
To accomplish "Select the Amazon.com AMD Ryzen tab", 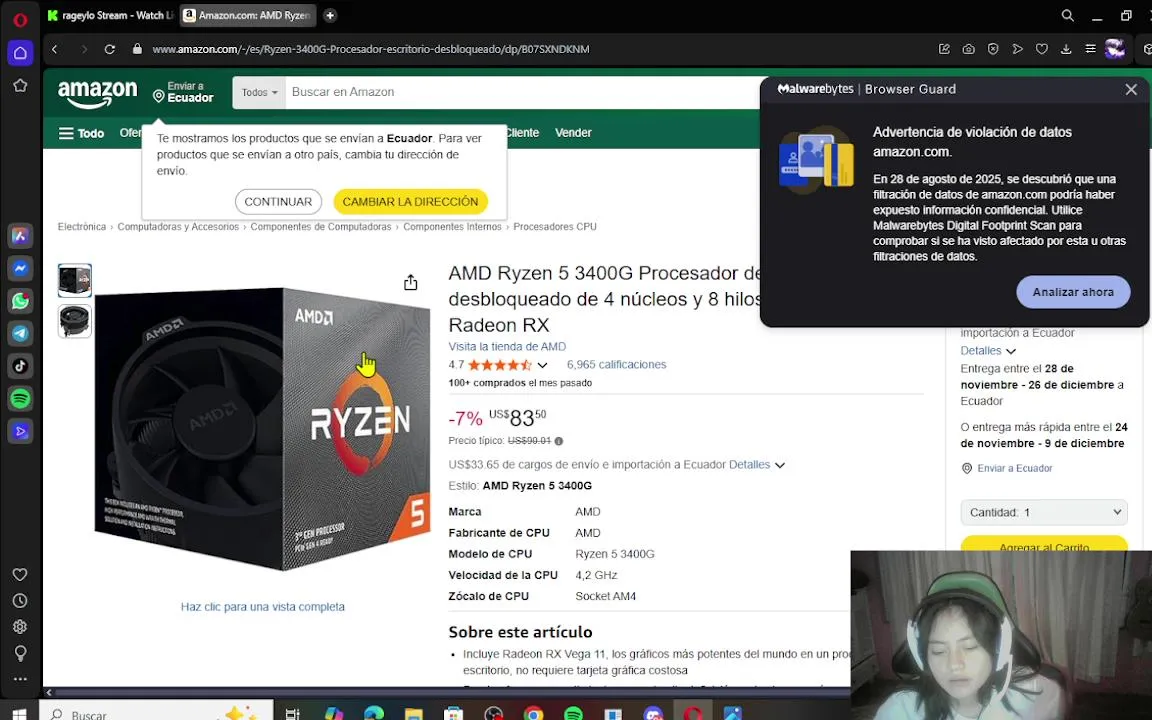I will point(248,15).
